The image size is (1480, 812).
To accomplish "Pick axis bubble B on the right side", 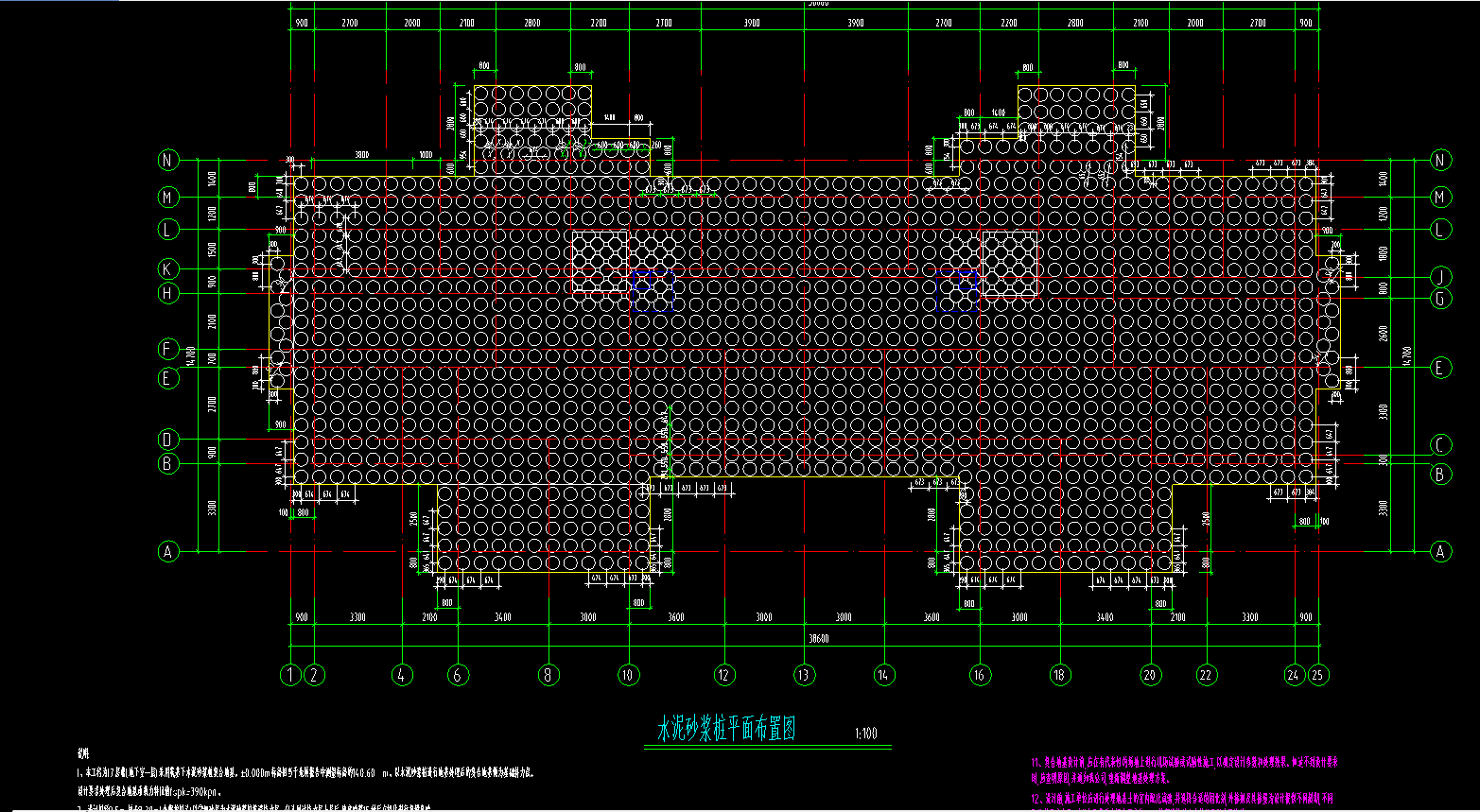I will point(1440,475).
